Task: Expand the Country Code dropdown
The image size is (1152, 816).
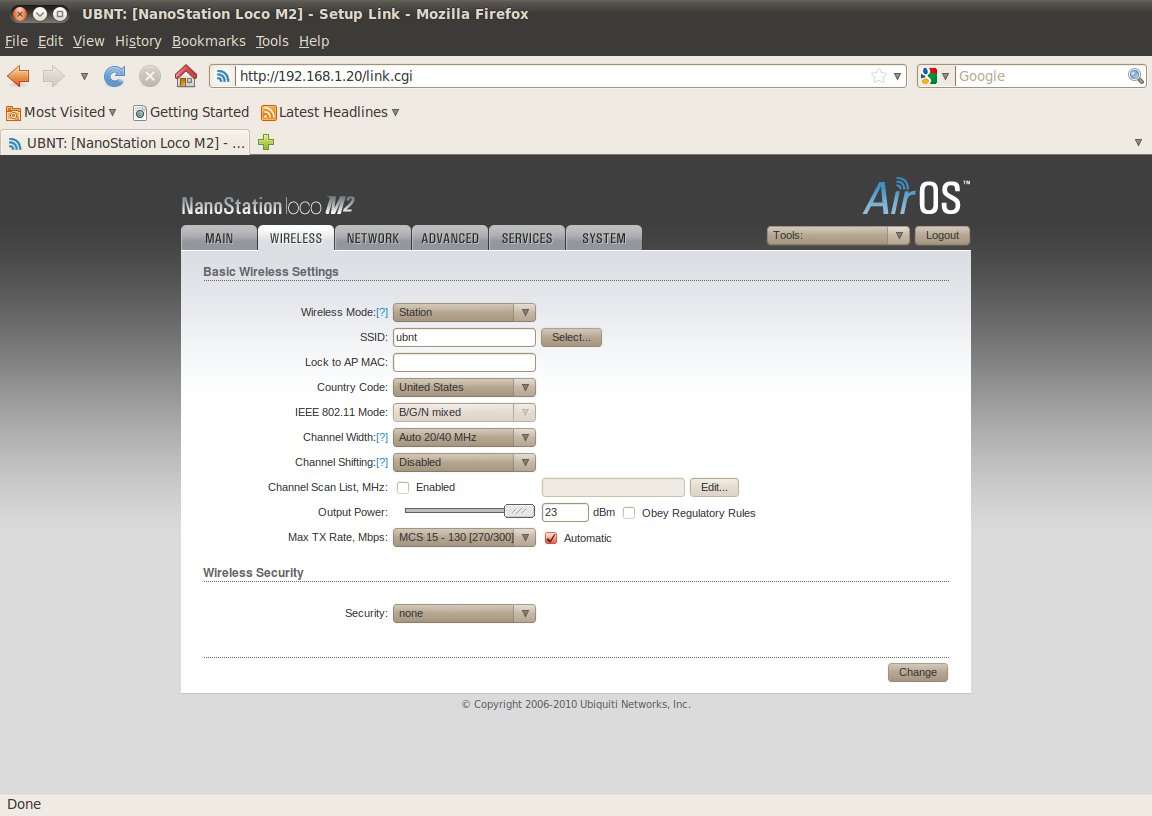Action: 464,387
